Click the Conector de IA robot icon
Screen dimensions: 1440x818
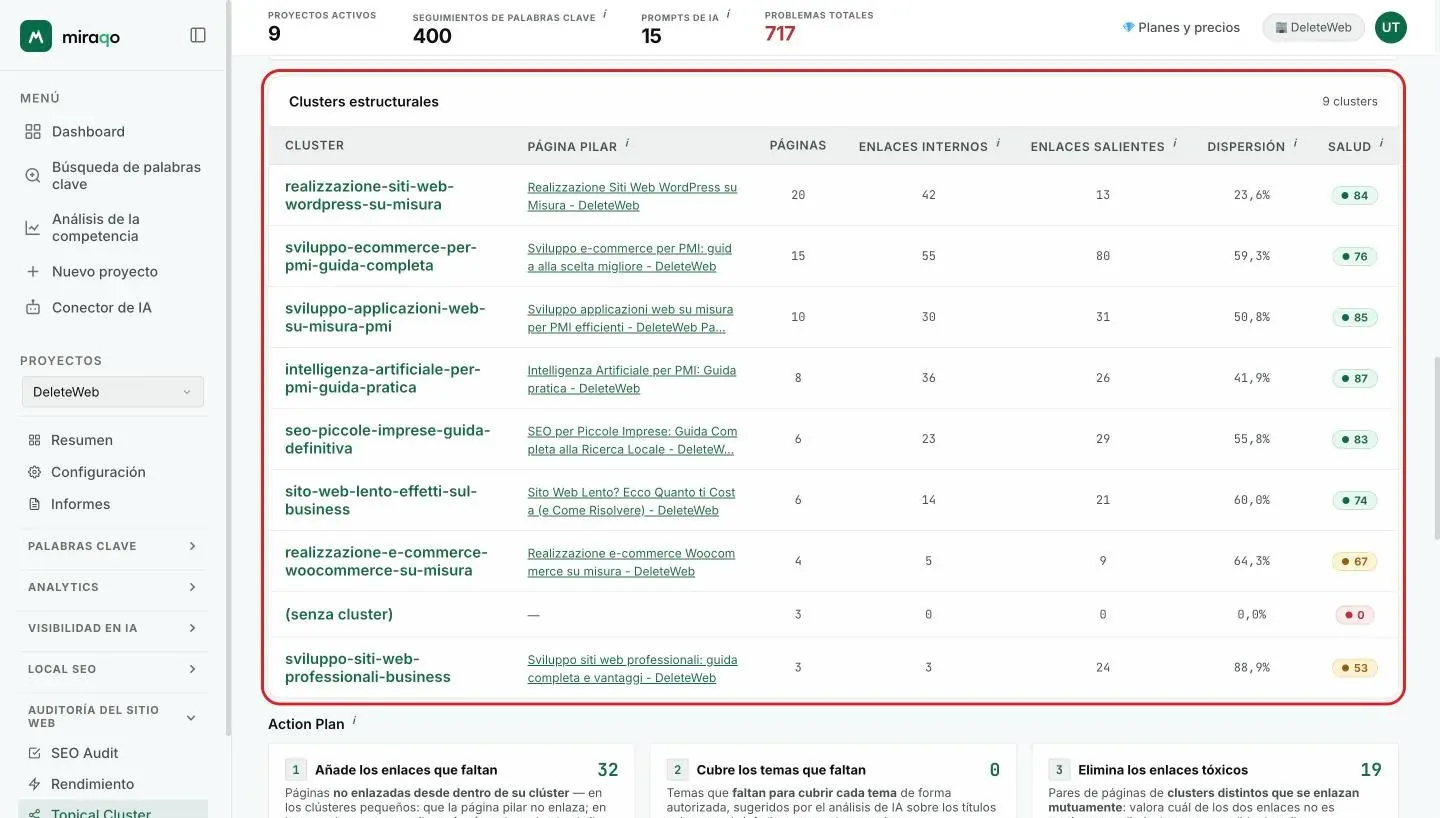pos(33,308)
